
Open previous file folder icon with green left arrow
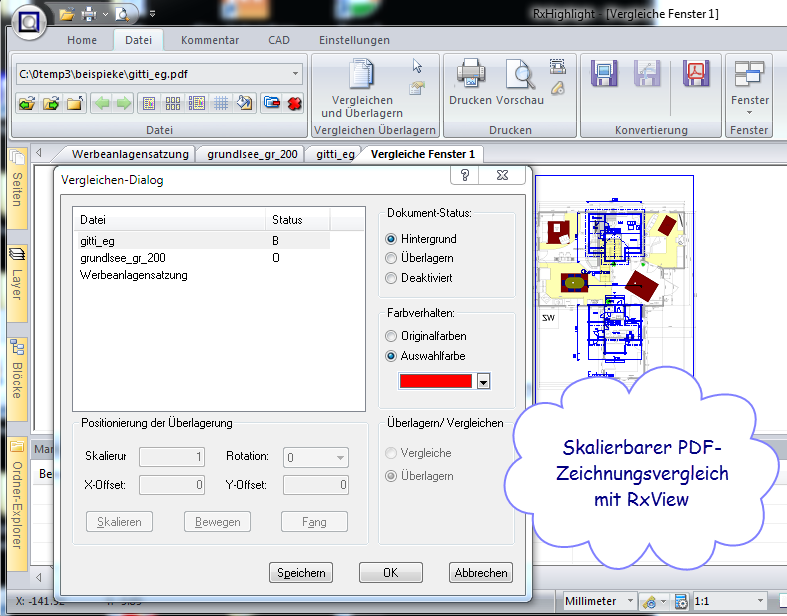(x=27, y=103)
